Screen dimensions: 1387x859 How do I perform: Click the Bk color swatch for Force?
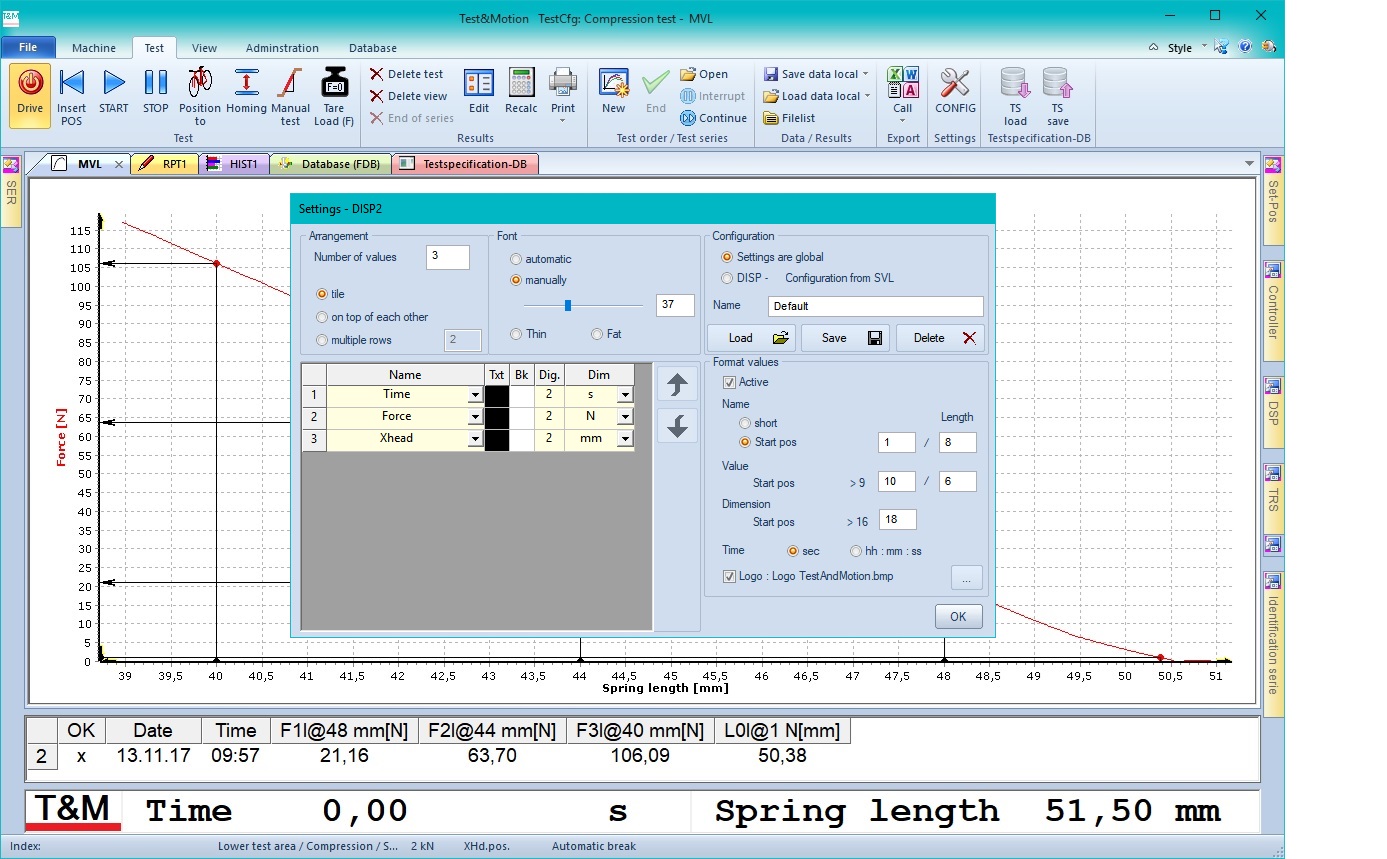tap(522, 416)
